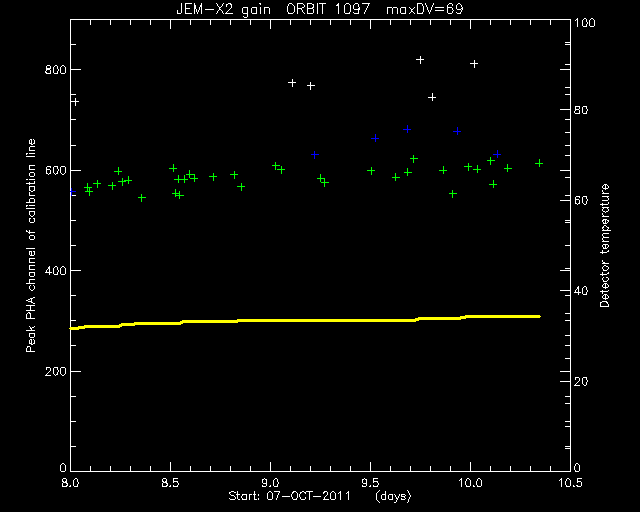Screen dimensions: 640x512
Task: Select the leftmost white cross near the y-axis
Action: [75, 102]
